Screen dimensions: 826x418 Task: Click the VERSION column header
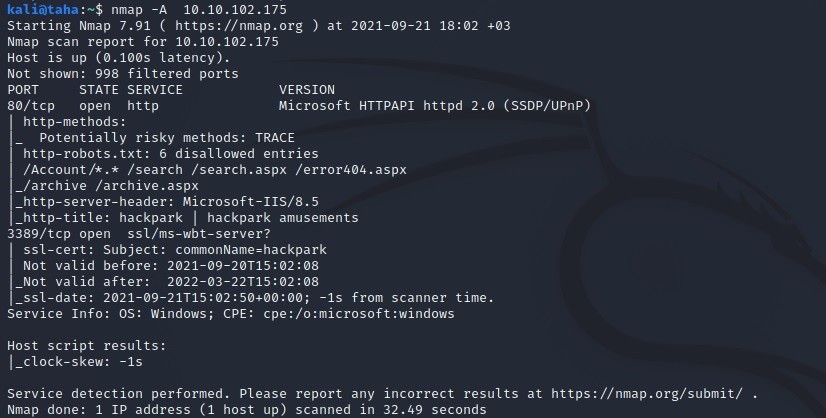coord(307,89)
